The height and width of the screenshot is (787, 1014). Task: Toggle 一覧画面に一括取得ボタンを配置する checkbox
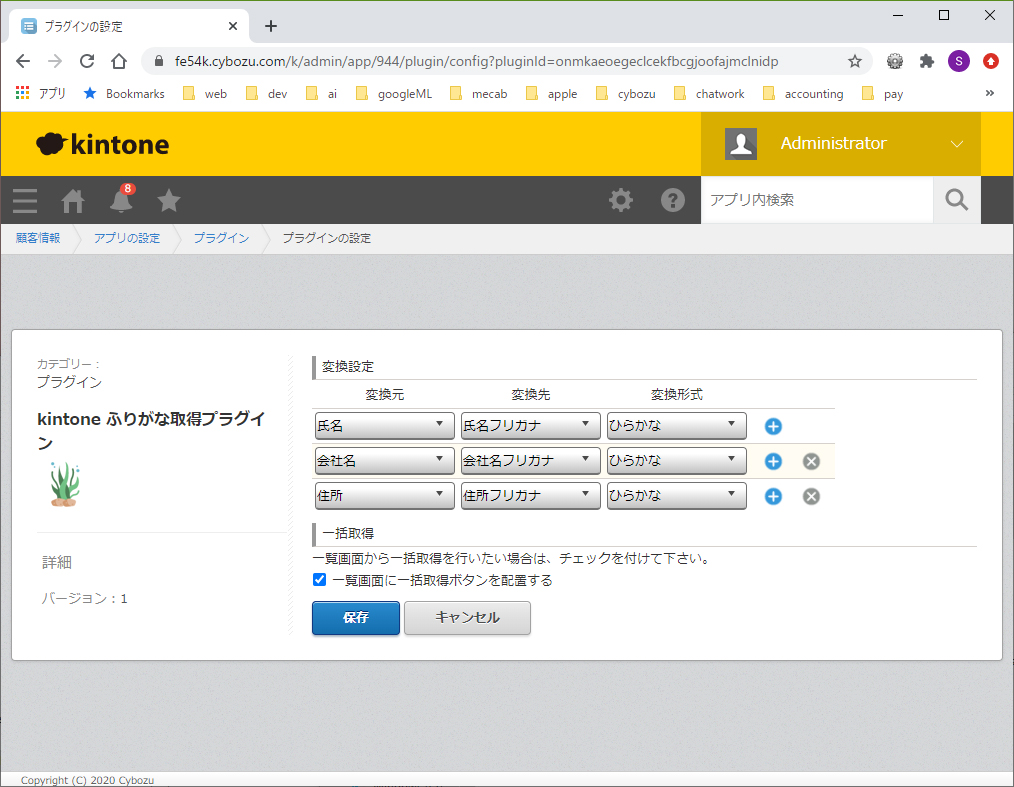(319, 579)
